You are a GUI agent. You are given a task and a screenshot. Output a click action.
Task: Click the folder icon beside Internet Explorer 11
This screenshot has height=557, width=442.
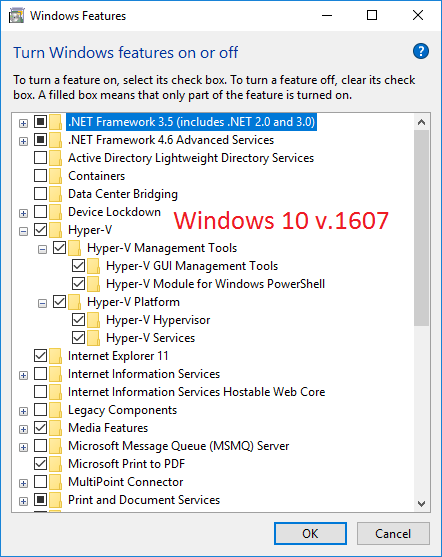(55, 356)
